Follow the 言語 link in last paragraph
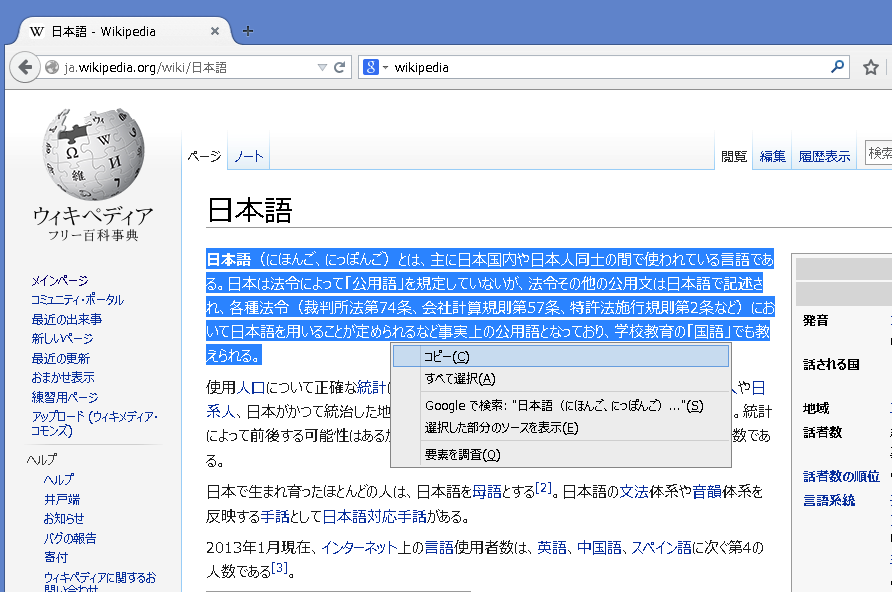892x592 pixels. (x=439, y=548)
